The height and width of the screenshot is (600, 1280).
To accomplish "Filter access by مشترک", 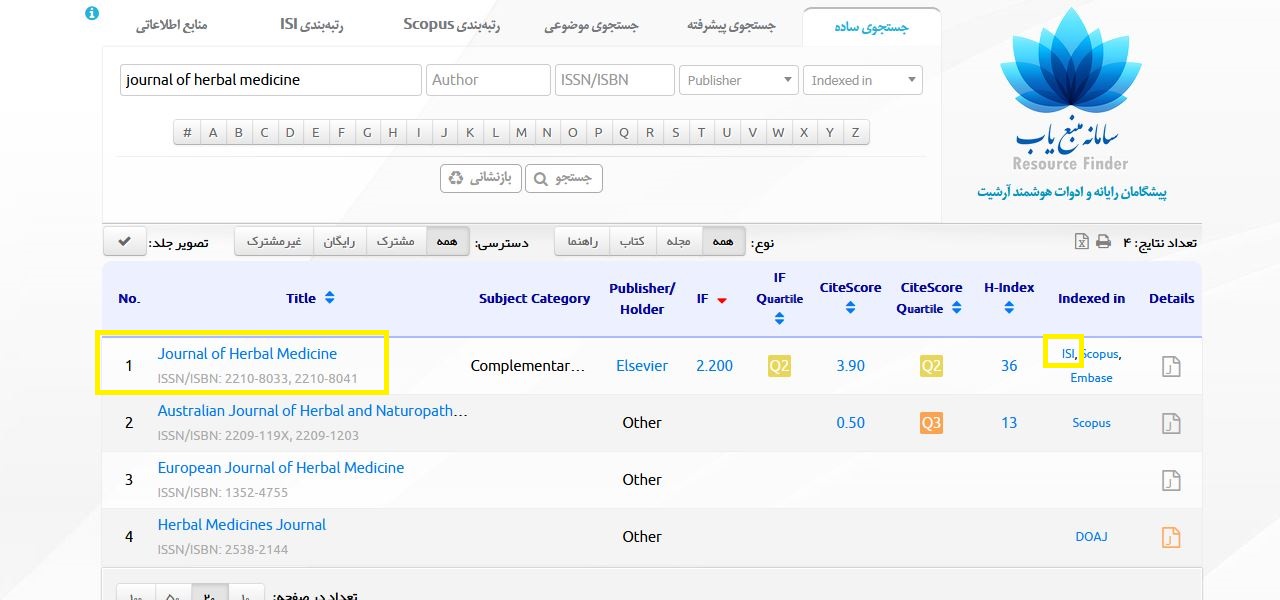I will [396, 241].
